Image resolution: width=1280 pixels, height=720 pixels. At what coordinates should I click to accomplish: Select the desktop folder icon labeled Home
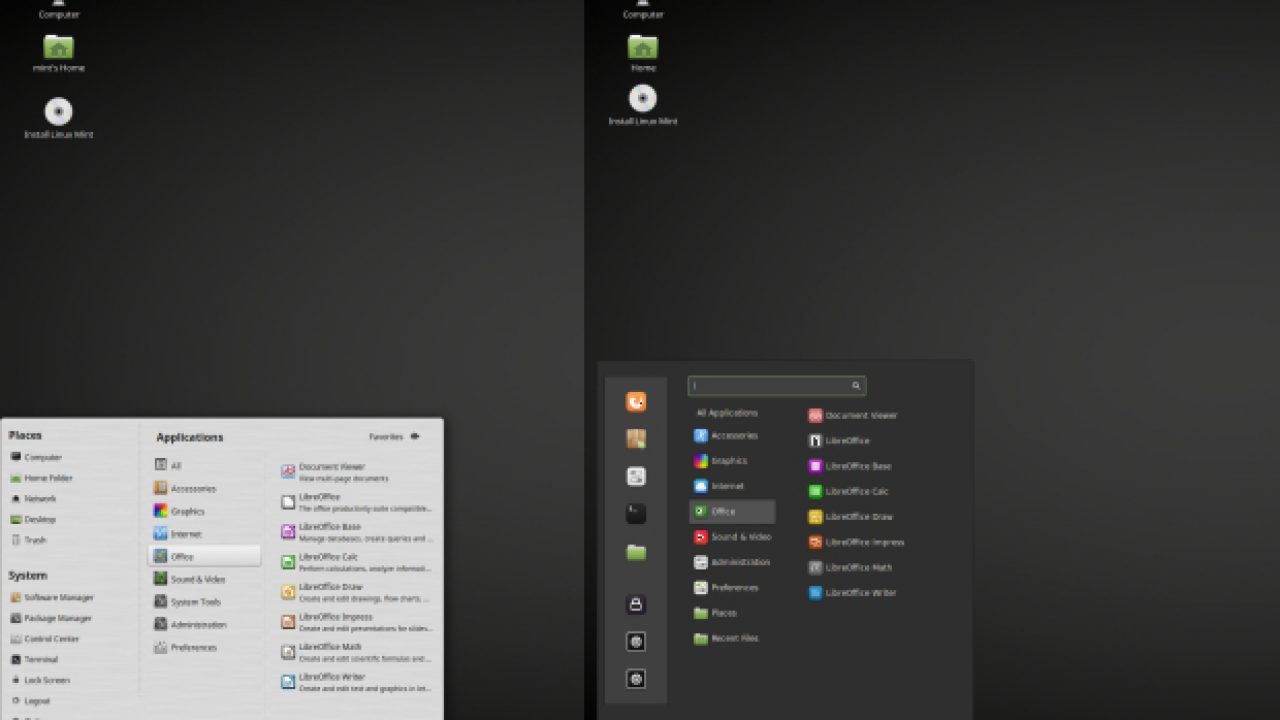point(643,53)
